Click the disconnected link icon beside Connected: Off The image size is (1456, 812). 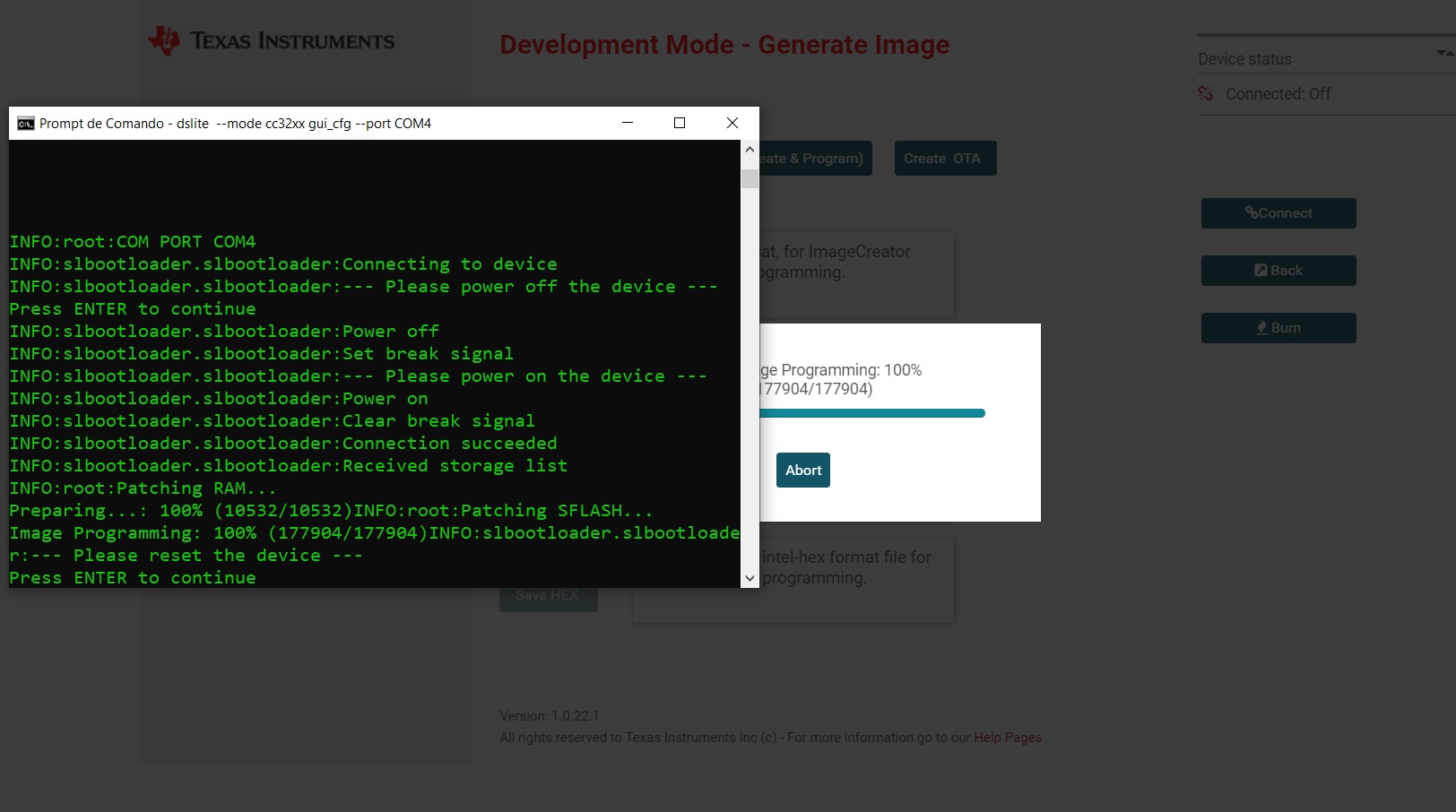coord(1206,93)
